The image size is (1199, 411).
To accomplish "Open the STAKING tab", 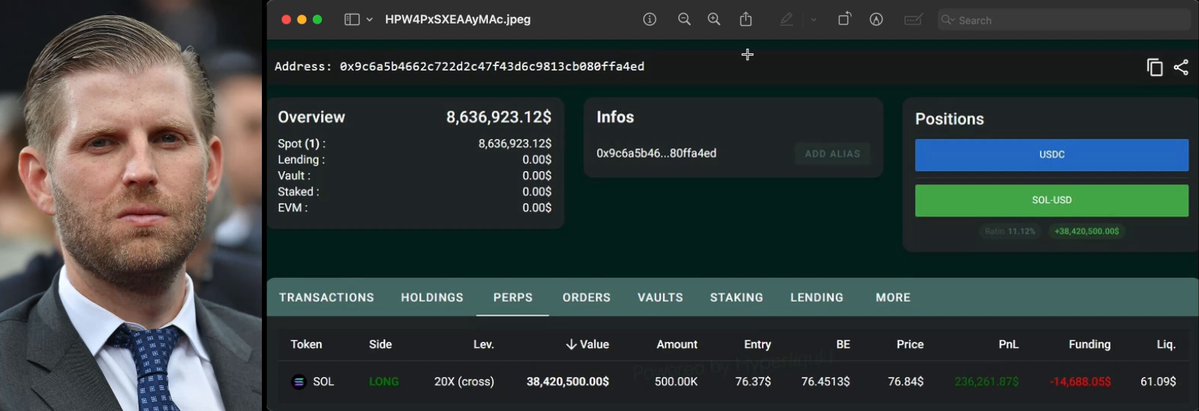I will [736, 298].
